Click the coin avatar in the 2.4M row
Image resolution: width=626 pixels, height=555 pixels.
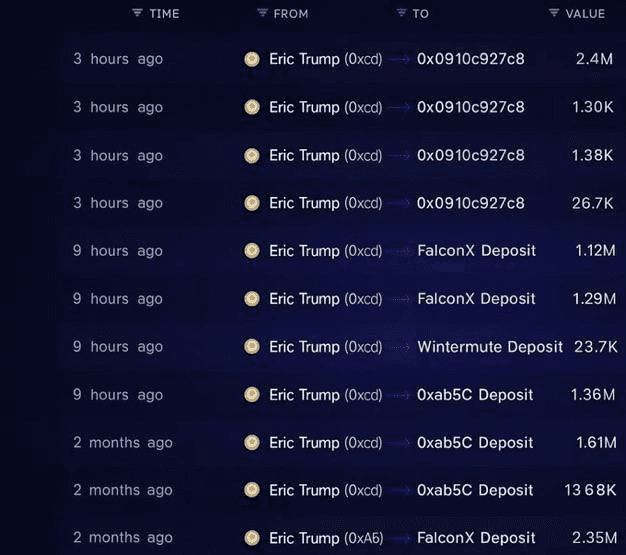[x=252, y=59]
